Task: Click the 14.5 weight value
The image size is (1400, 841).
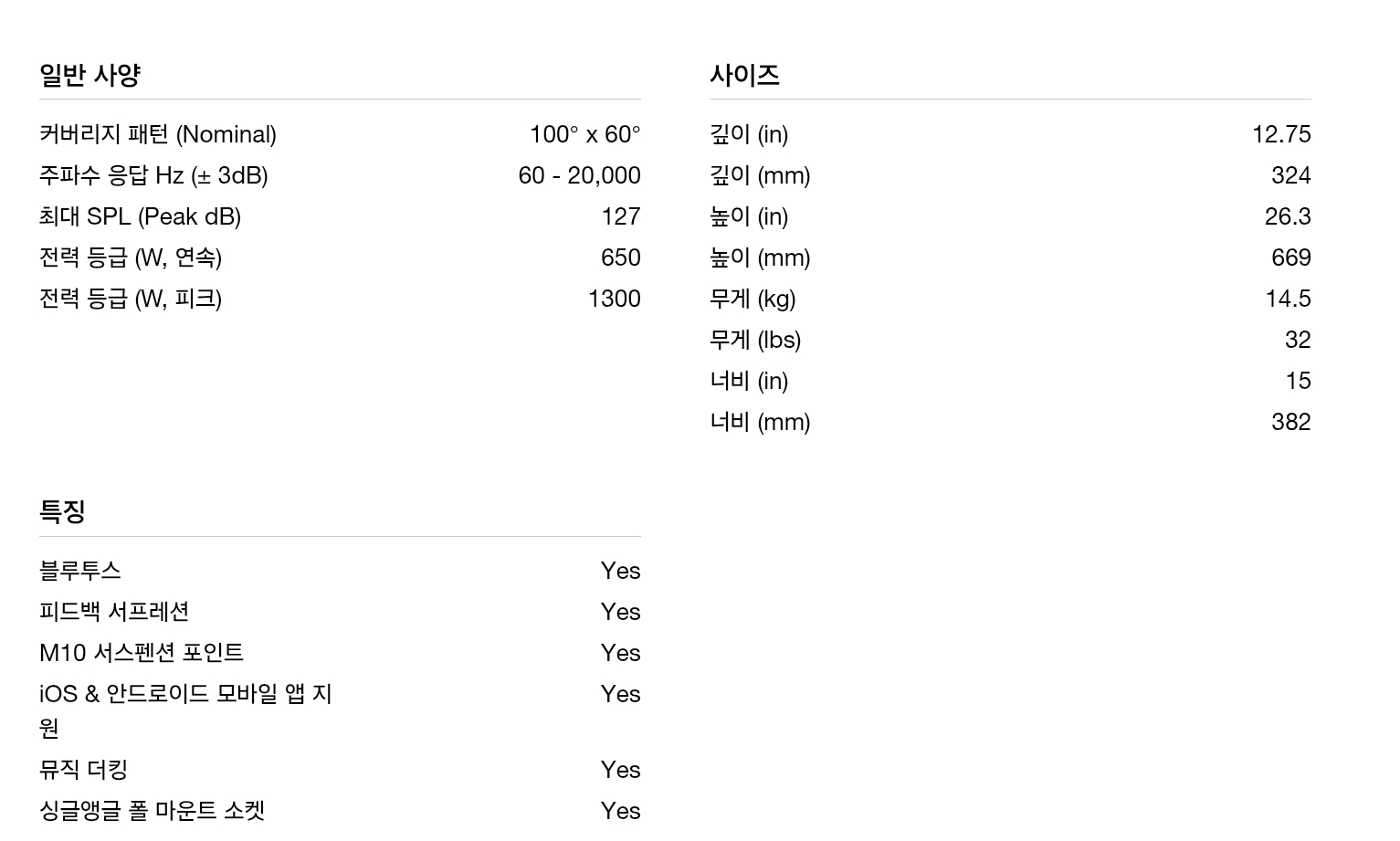Action: click(1288, 299)
